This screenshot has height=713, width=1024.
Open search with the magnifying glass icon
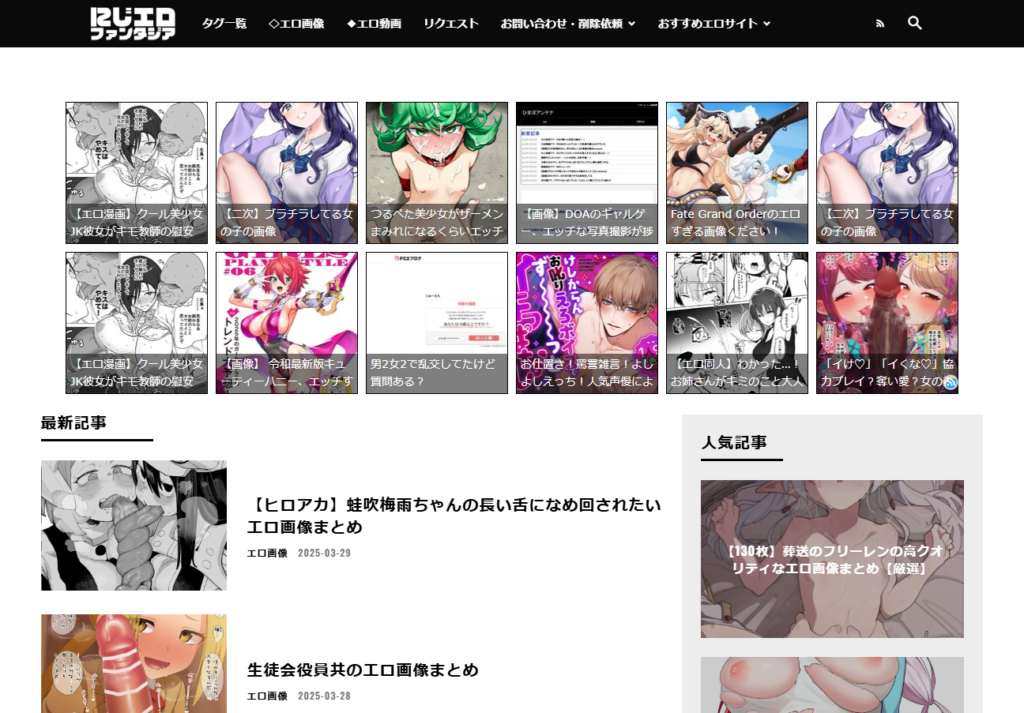(914, 23)
